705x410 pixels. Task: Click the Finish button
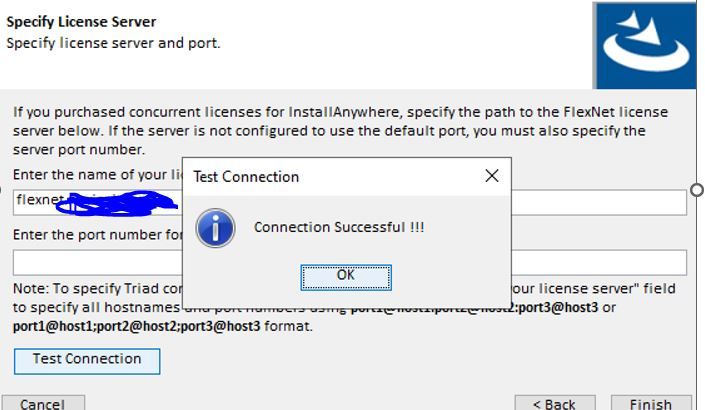point(651,403)
